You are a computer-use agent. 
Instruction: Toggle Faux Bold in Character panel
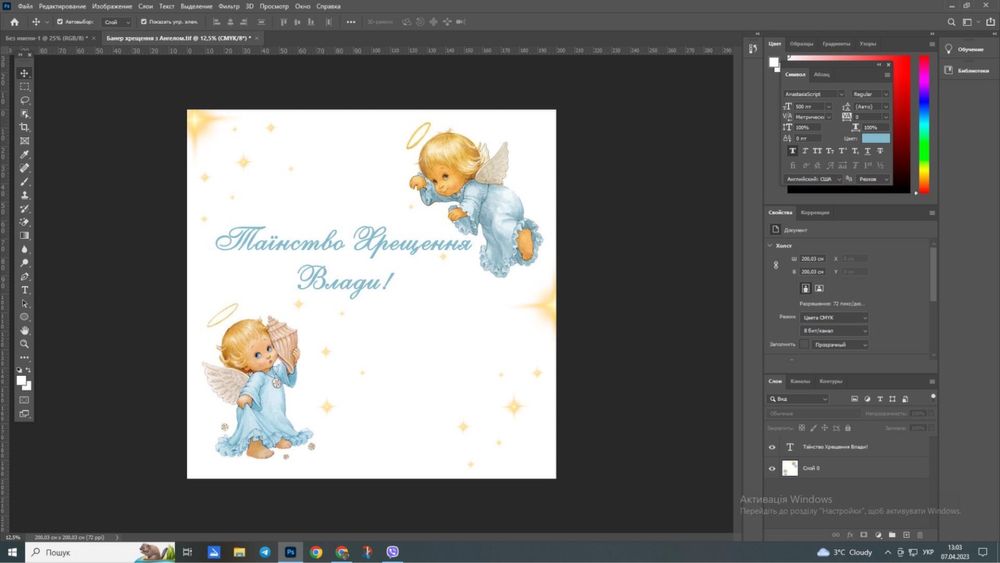[792, 151]
